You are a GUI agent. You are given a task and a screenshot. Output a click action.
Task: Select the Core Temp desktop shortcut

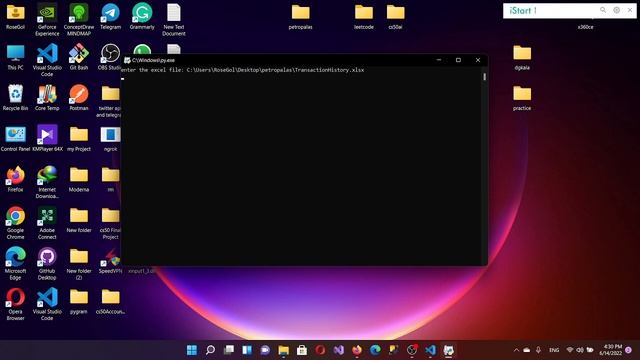(x=47, y=98)
